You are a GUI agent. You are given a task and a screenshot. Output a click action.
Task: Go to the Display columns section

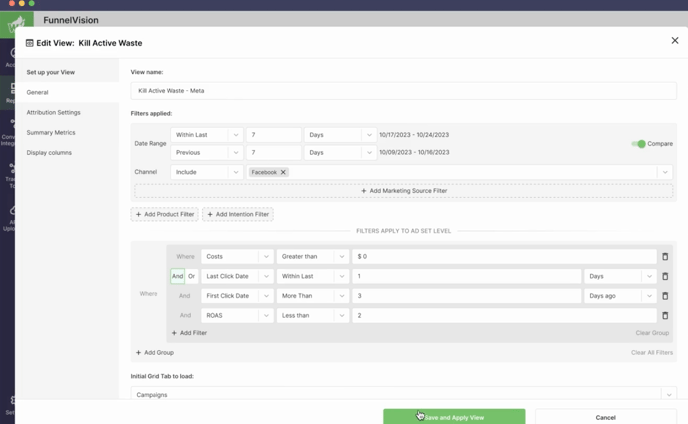[x=49, y=153]
